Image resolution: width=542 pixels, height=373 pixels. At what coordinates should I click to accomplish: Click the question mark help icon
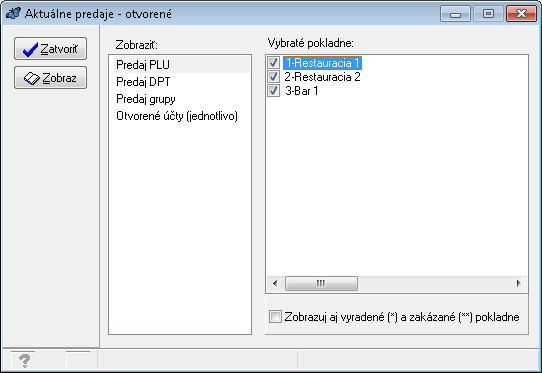click(x=24, y=361)
